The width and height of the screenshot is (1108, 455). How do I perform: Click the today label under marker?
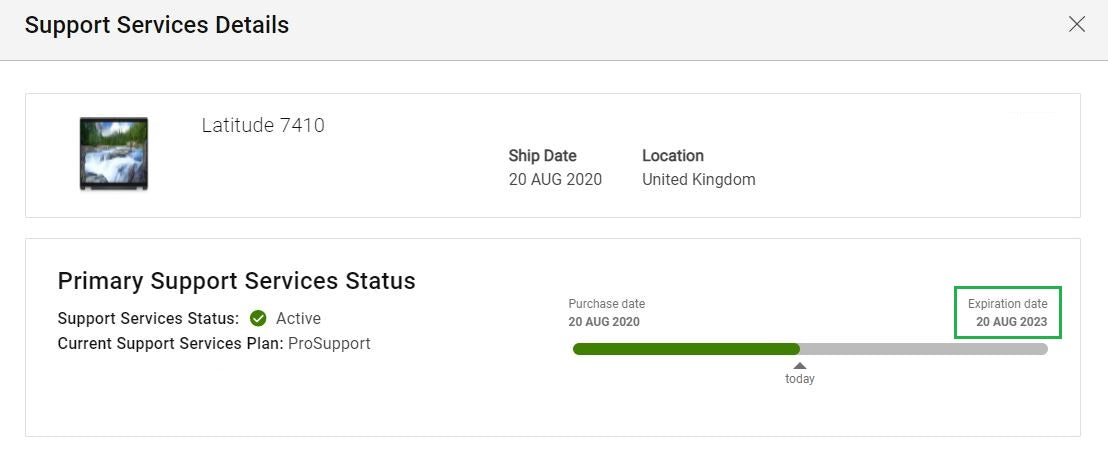coord(800,379)
